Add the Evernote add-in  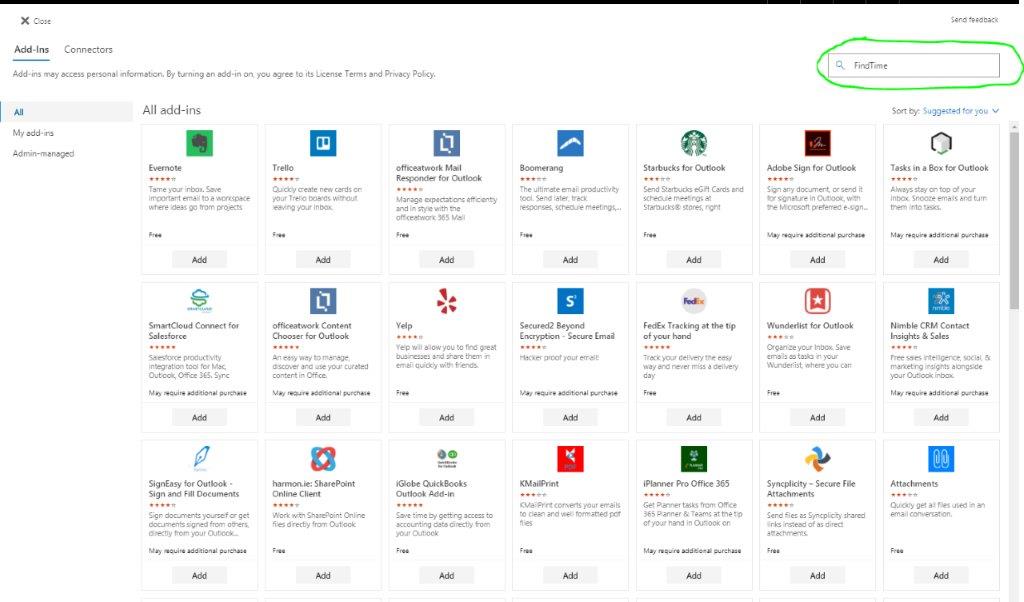click(x=199, y=260)
